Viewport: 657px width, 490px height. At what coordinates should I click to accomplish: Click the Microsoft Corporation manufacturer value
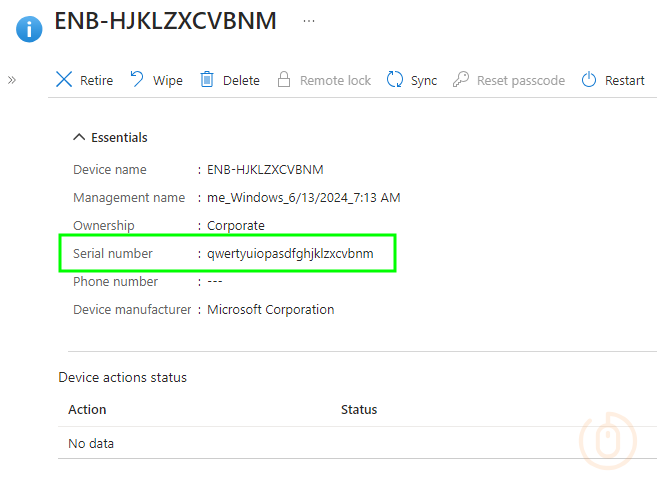[270, 310]
